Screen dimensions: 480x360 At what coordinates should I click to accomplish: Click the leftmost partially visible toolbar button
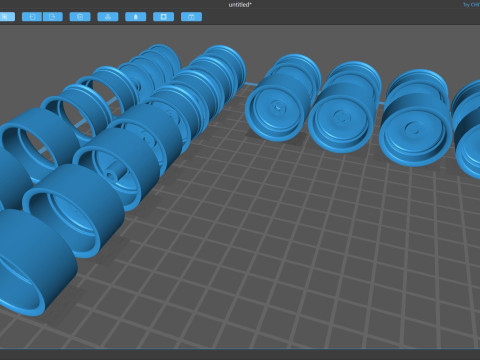tap(7, 17)
